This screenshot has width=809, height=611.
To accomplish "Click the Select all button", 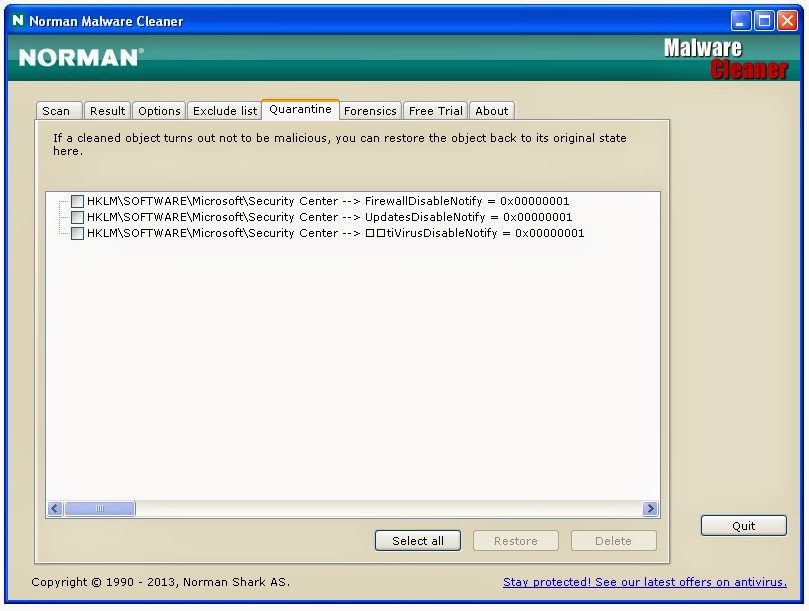I will click(x=418, y=540).
